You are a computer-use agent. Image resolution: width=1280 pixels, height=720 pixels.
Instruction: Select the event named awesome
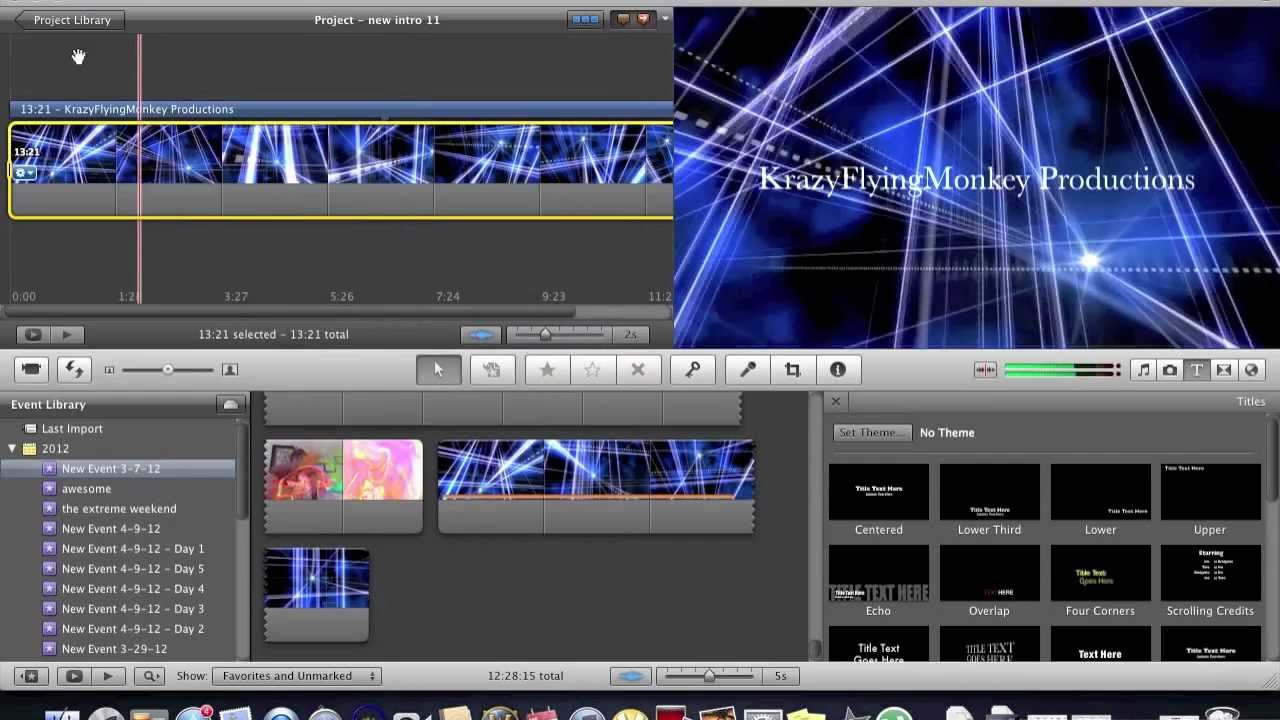click(86, 489)
